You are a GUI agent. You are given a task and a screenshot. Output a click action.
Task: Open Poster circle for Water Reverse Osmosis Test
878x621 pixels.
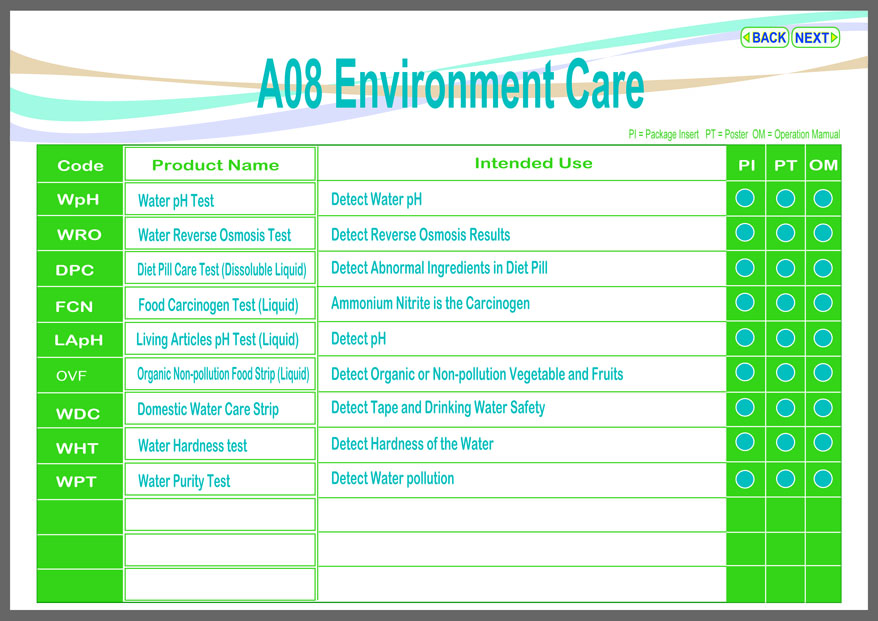[785, 233]
